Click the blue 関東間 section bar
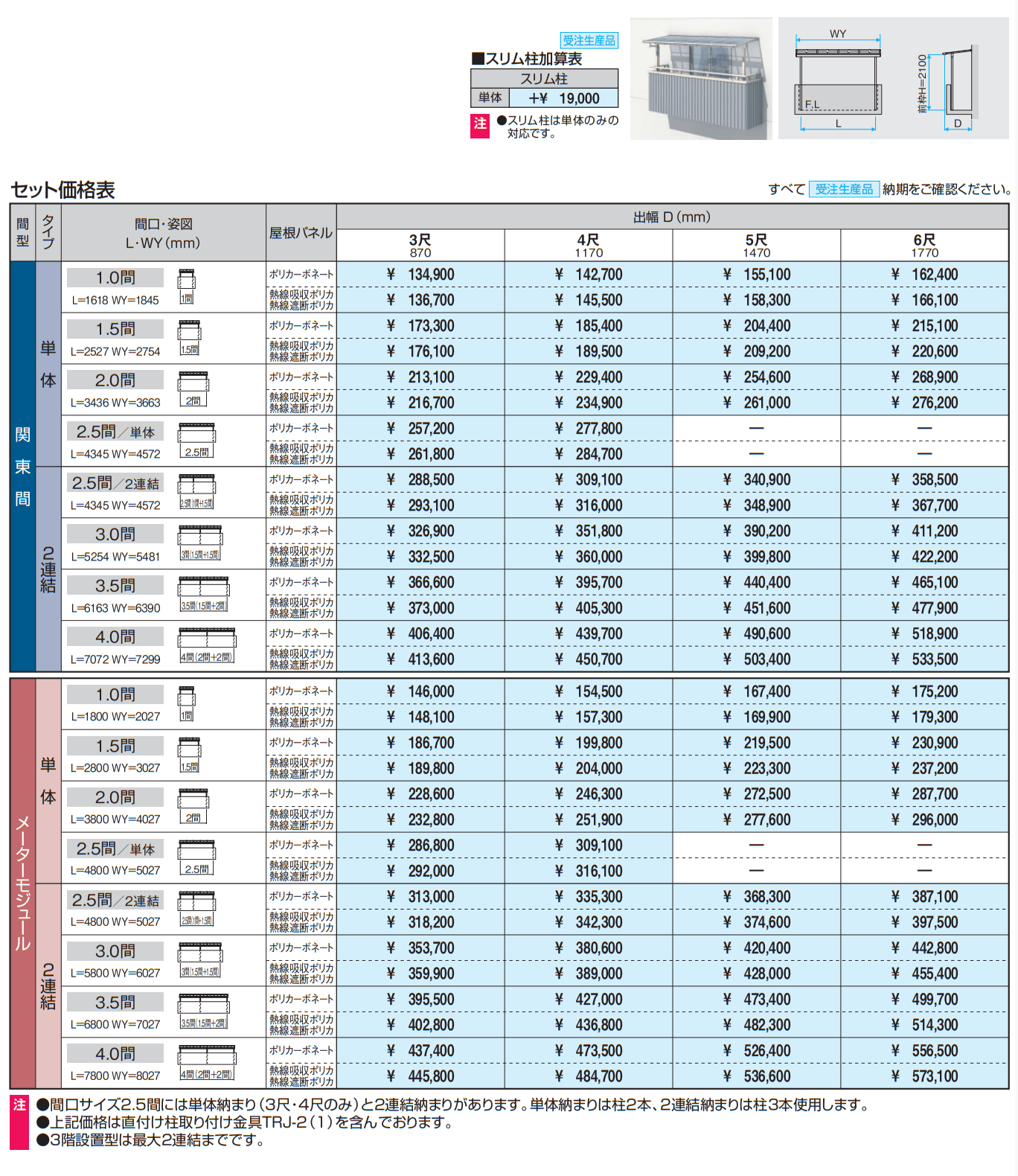The height and width of the screenshot is (1176, 1018). click(x=22, y=466)
